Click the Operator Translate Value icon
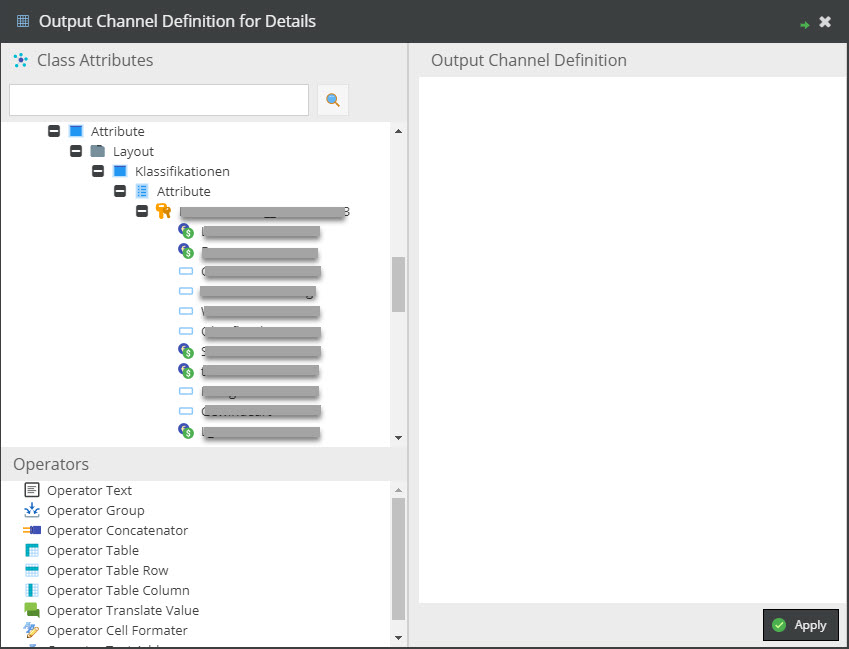This screenshot has width=849, height=649. [x=32, y=610]
